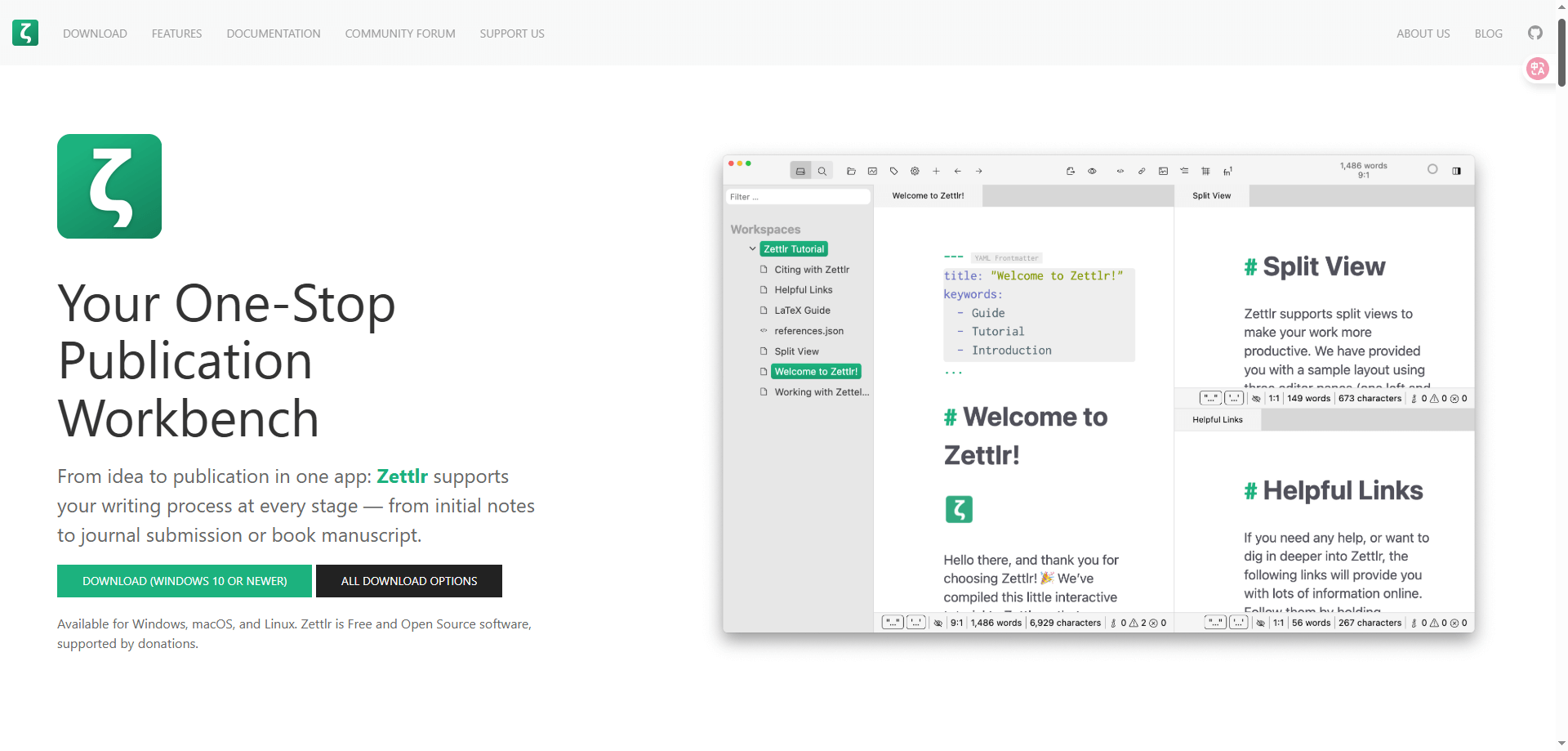Image resolution: width=1568 pixels, height=751 pixels.
Task: Click the page vertical scrollbar thumb
Action: 1561,53
